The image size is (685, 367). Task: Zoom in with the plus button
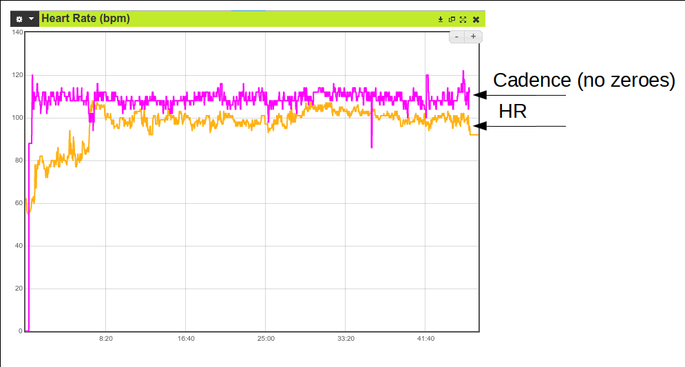pyautogui.click(x=473, y=37)
